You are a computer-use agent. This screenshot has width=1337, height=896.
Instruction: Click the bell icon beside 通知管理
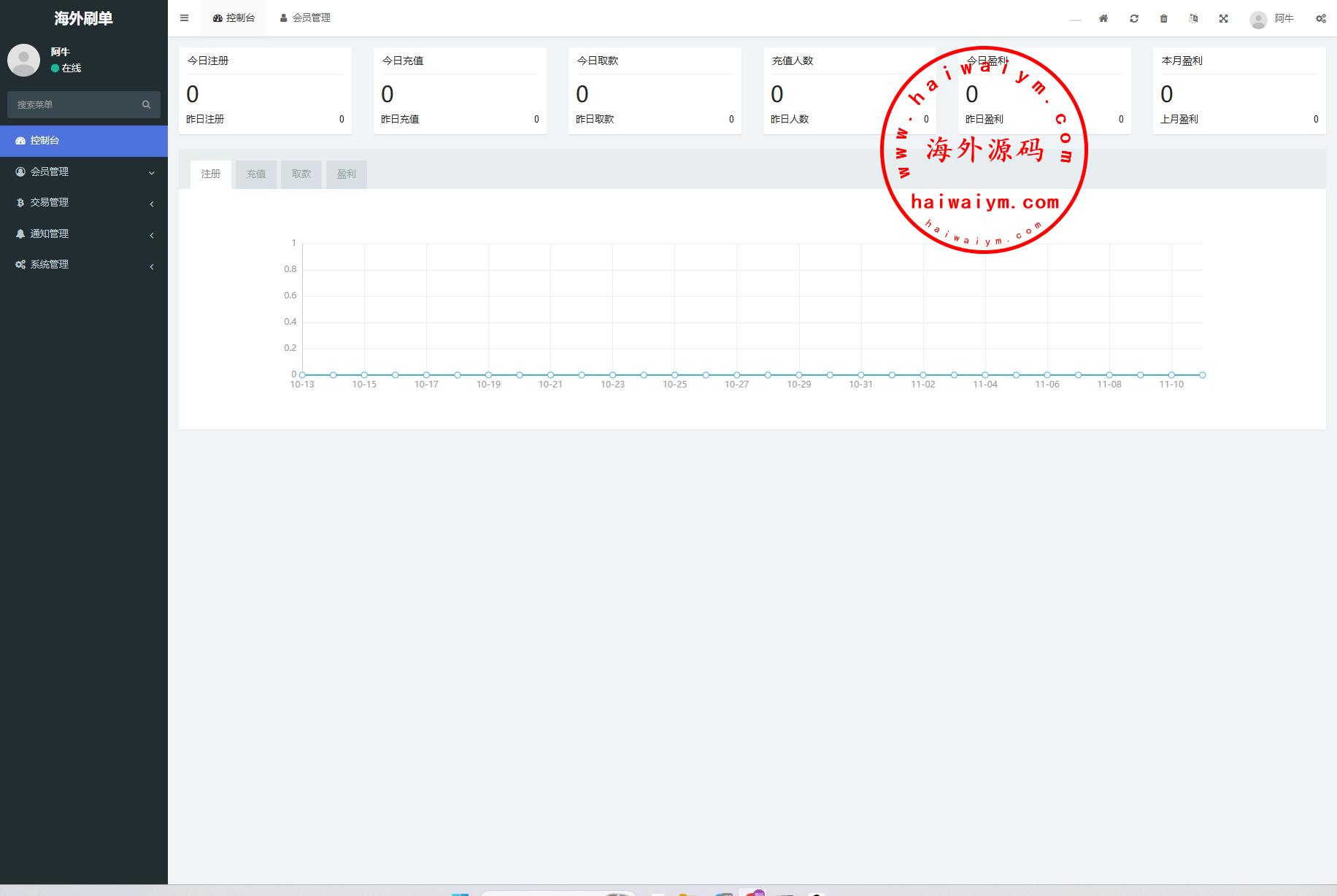pyautogui.click(x=20, y=233)
